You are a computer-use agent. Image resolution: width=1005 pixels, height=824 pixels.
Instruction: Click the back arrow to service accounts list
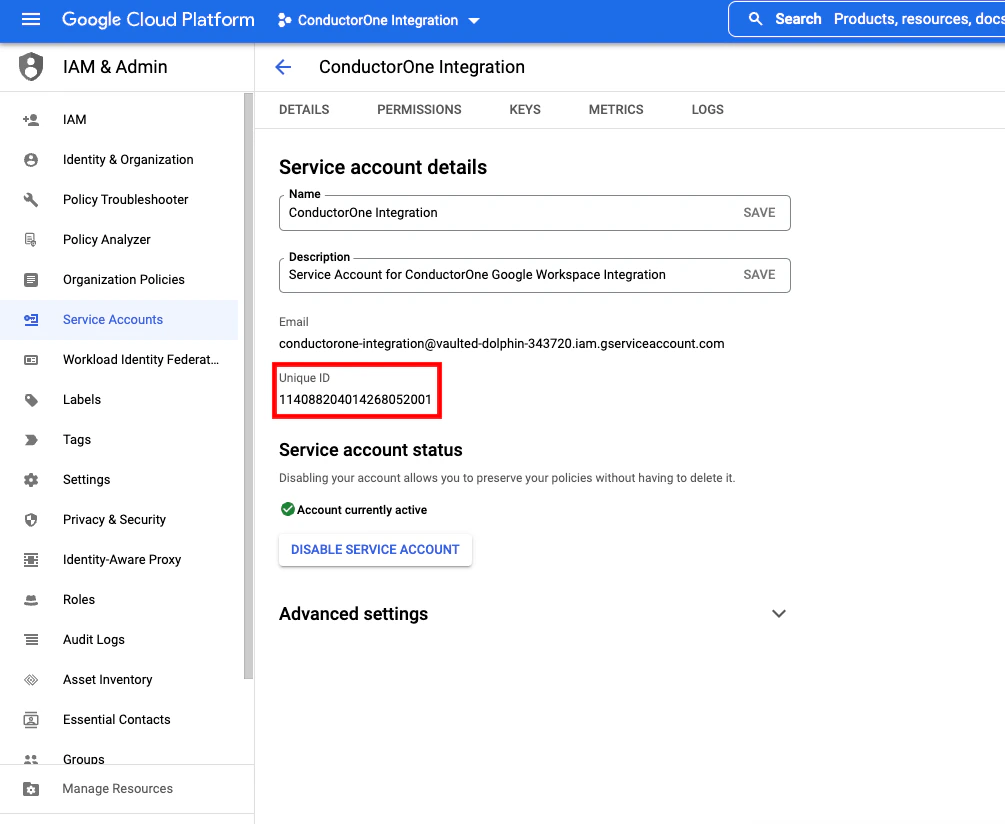(x=283, y=67)
